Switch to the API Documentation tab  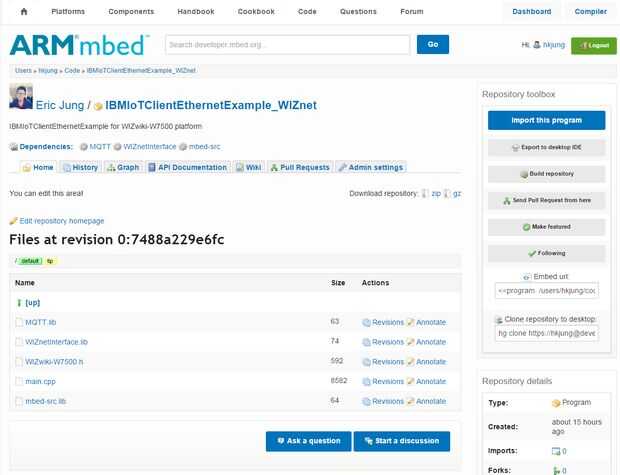coord(188,167)
